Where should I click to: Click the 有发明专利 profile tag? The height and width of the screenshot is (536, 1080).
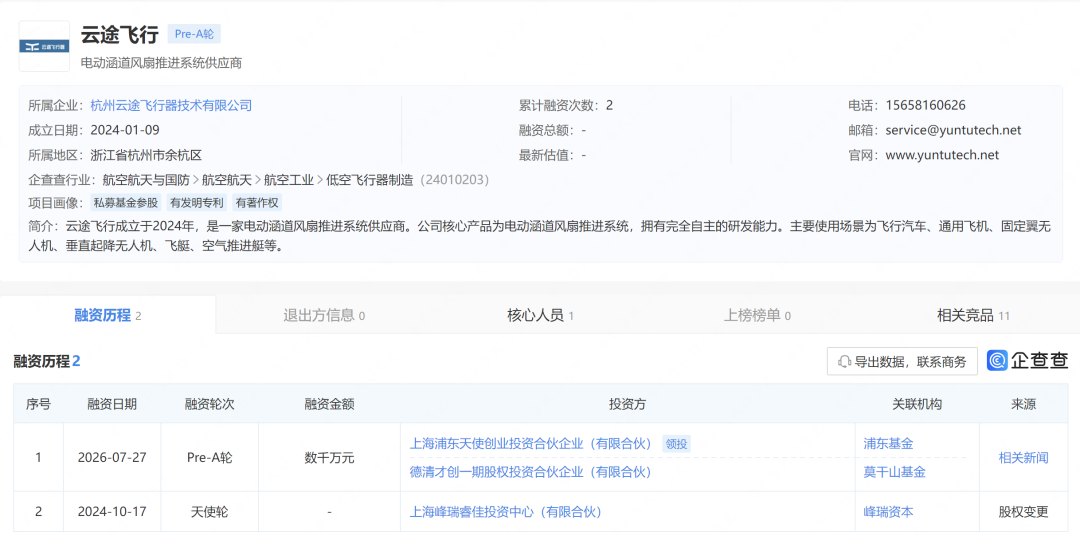click(196, 203)
